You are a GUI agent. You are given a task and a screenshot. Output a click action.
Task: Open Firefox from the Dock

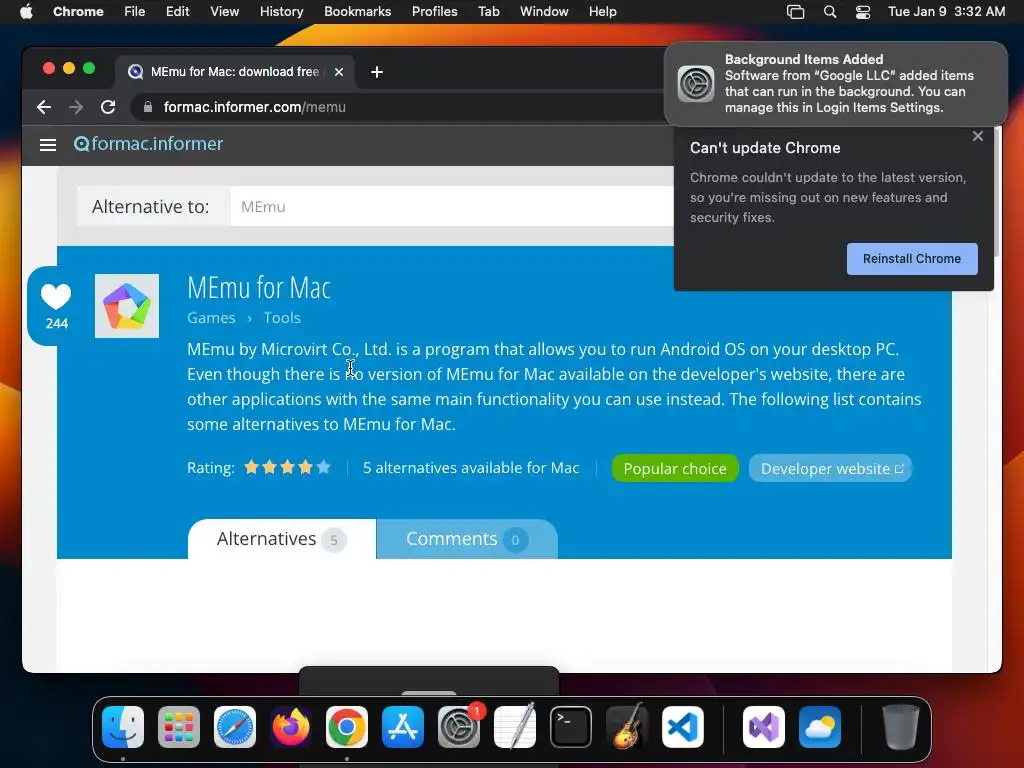pos(291,727)
